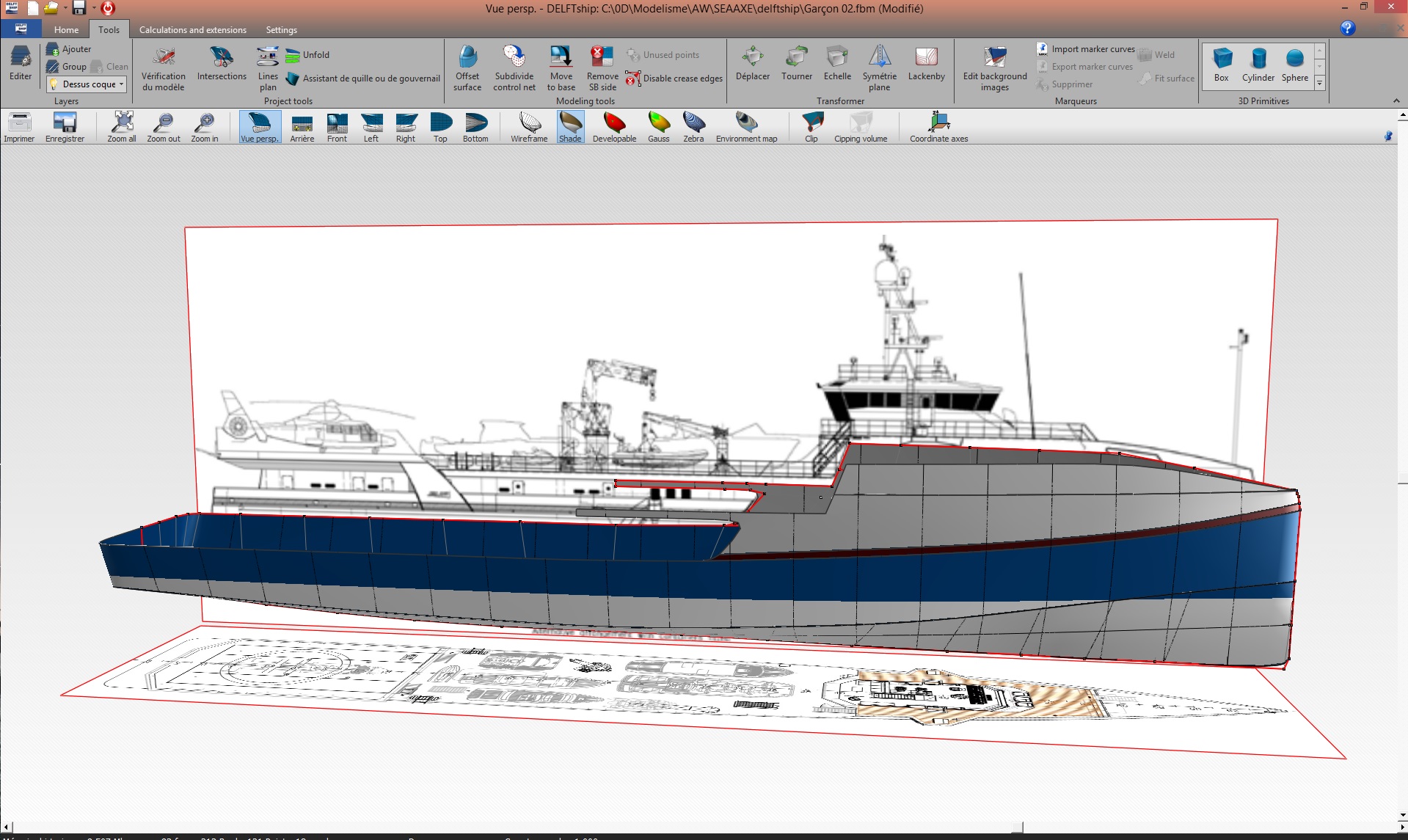The width and height of the screenshot is (1408, 840).
Task: Select the Lackenby transformation tool
Action: pos(926,57)
